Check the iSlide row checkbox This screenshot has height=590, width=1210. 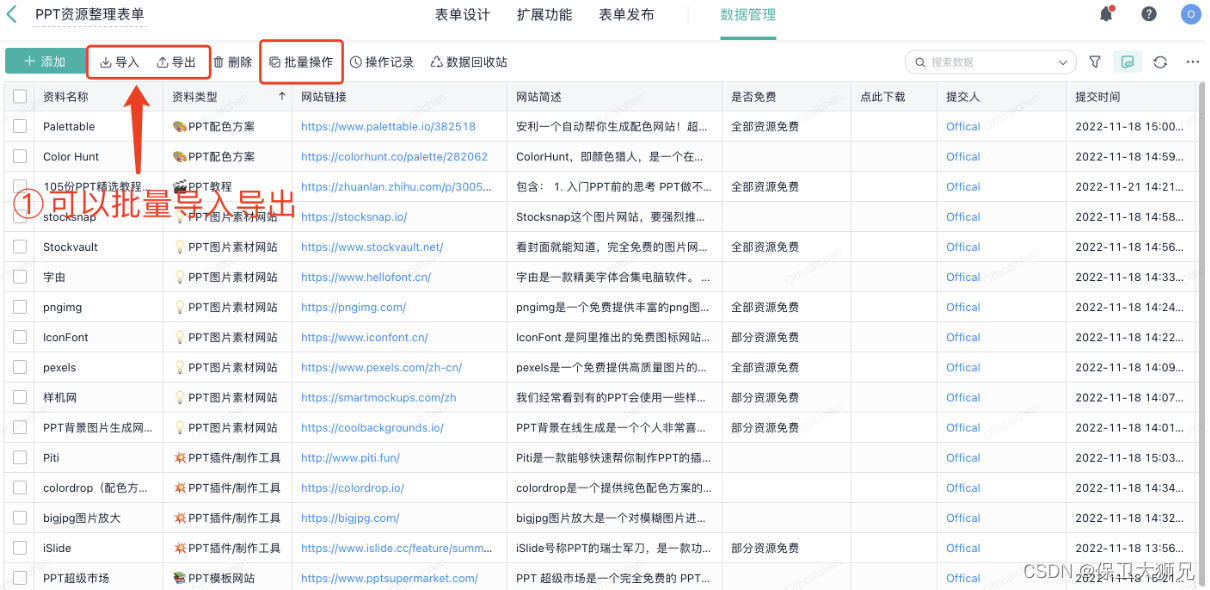pyautogui.click(x=20, y=548)
